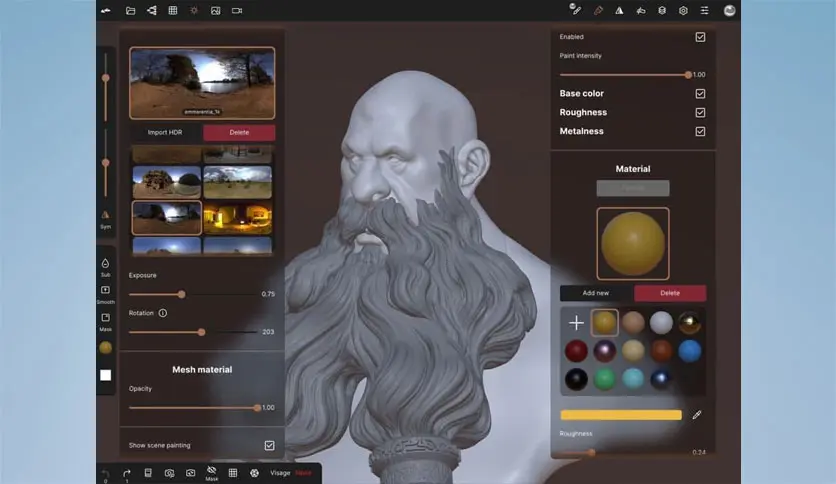The height and width of the screenshot is (484, 836).
Task: Toggle the Base color checkbox
Action: click(700, 94)
